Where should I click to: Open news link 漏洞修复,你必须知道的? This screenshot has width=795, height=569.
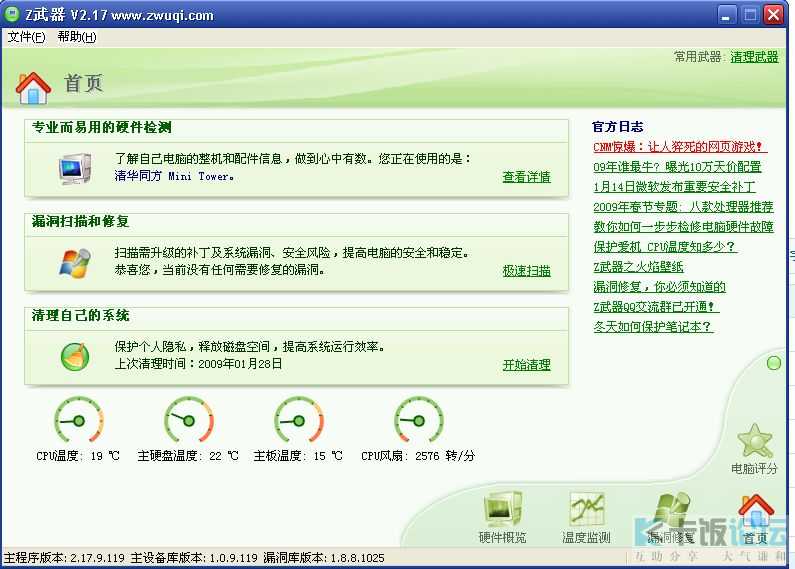(660, 287)
